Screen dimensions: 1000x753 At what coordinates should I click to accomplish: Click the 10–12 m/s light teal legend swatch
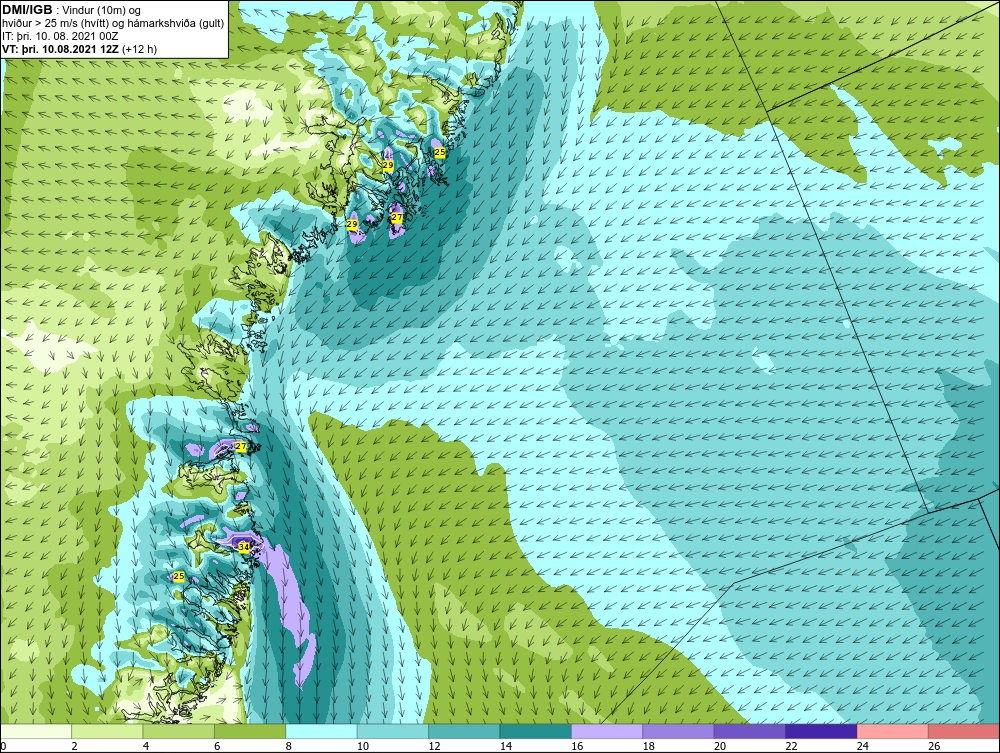click(393, 731)
